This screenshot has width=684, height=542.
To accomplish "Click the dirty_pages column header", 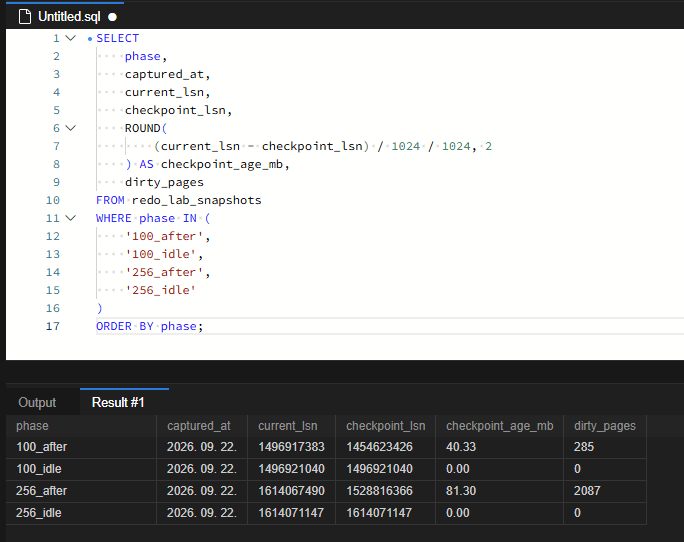I will (605, 426).
